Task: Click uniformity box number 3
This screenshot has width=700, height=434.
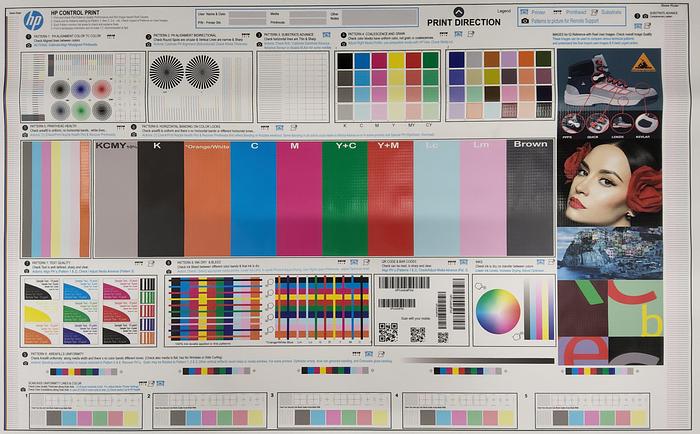Action: 334,410
